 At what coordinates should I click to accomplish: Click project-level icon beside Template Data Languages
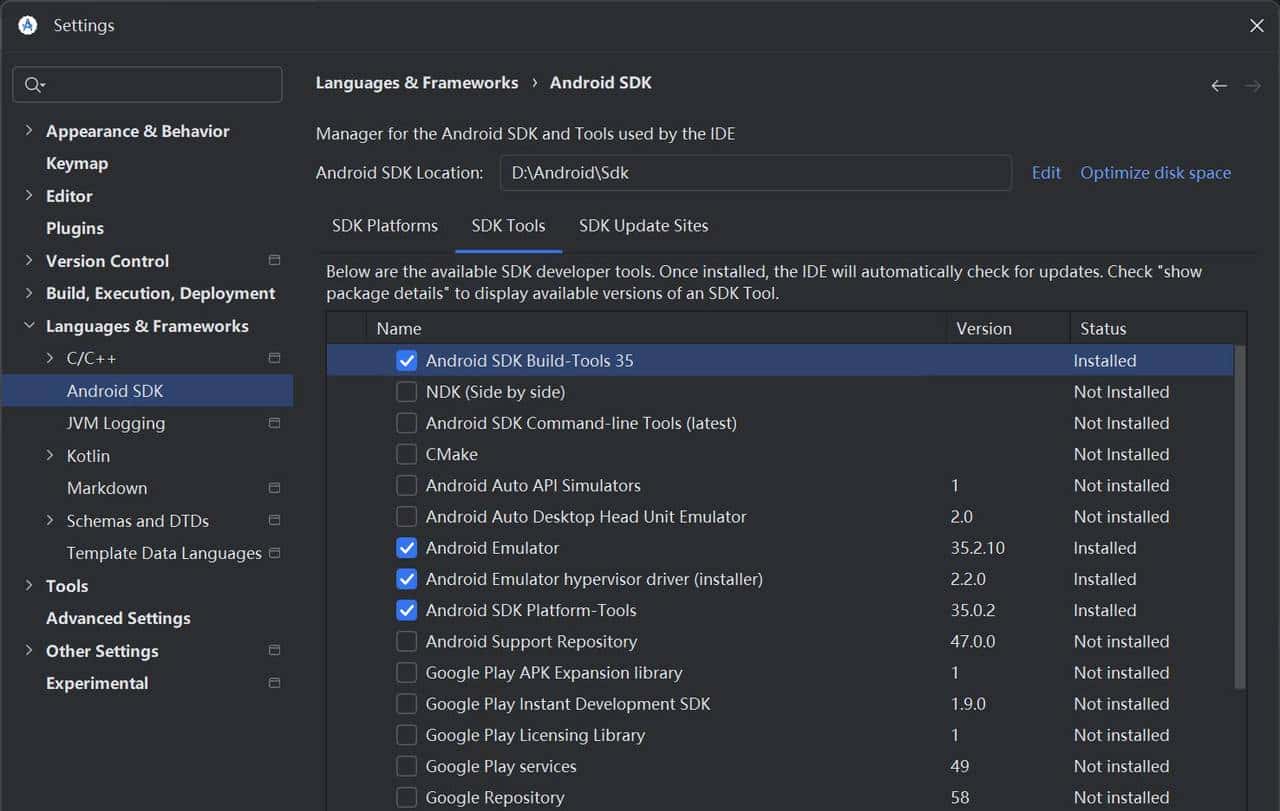[x=274, y=553]
